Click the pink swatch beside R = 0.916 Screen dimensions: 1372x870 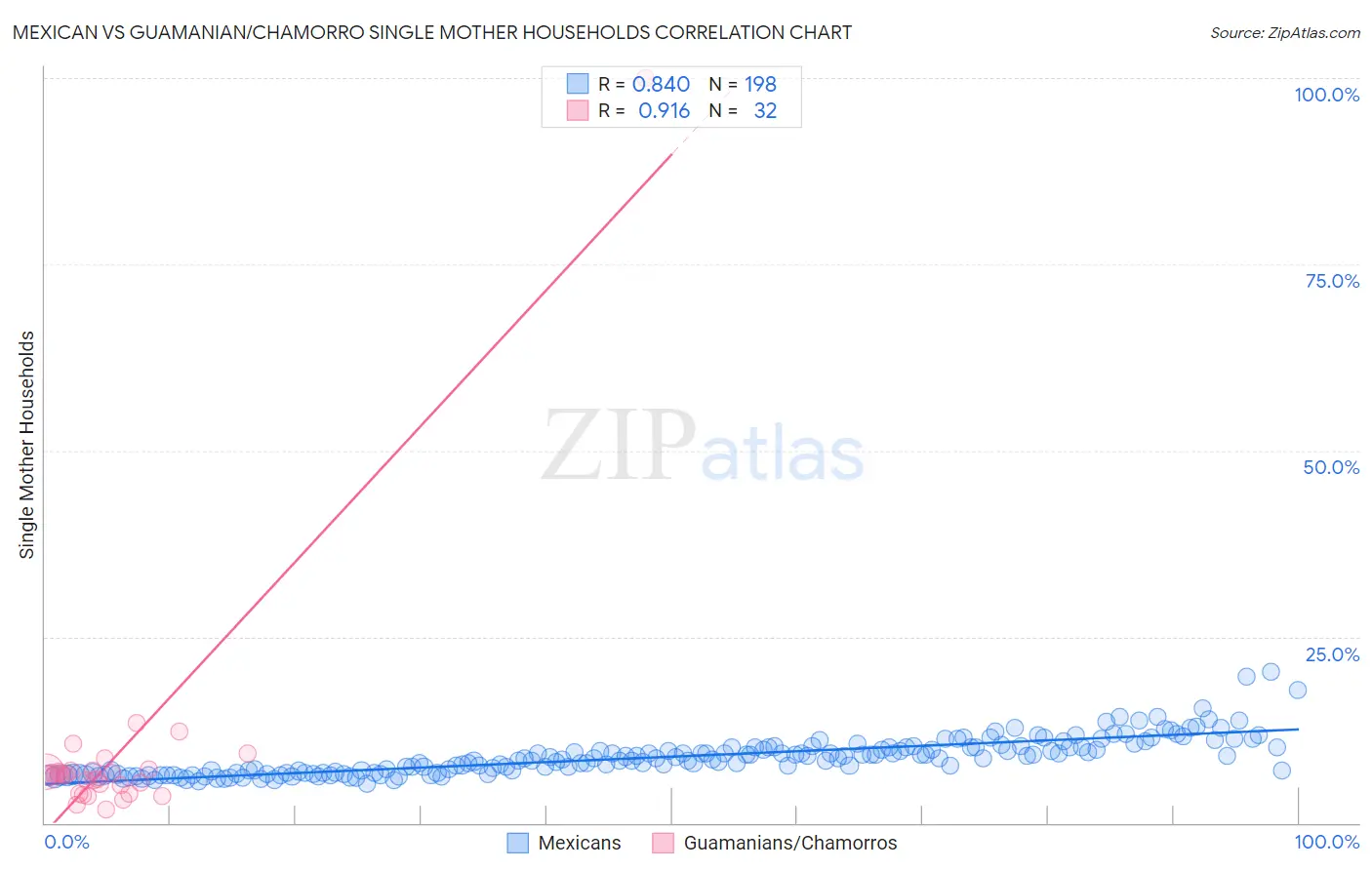578,110
